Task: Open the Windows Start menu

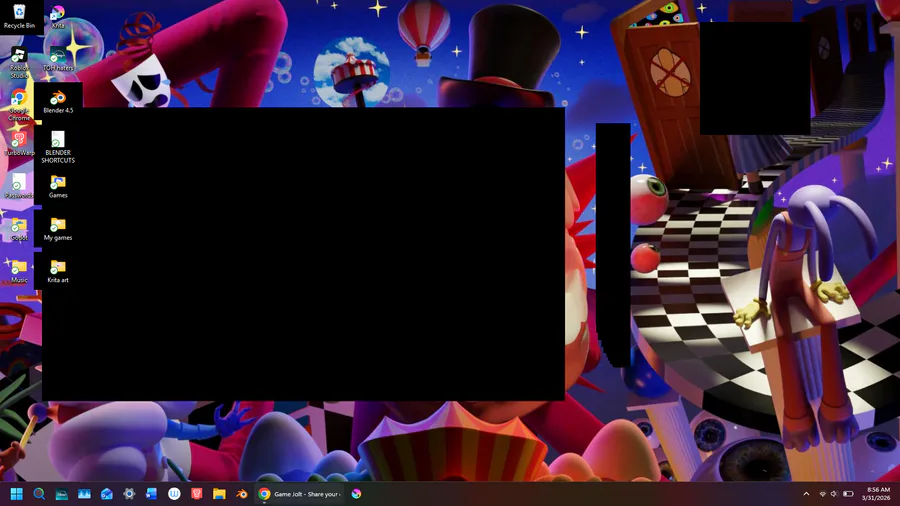Action: (17, 494)
